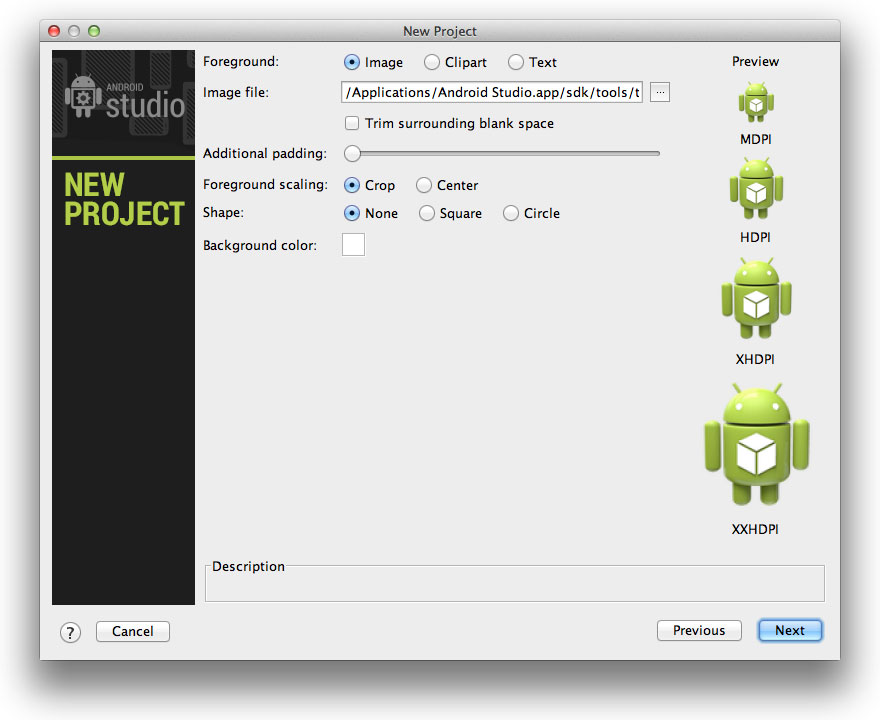The height and width of the screenshot is (720, 880).
Task: Cancel the New Project wizard
Action: pyautogui.click(x=132, y=631)
